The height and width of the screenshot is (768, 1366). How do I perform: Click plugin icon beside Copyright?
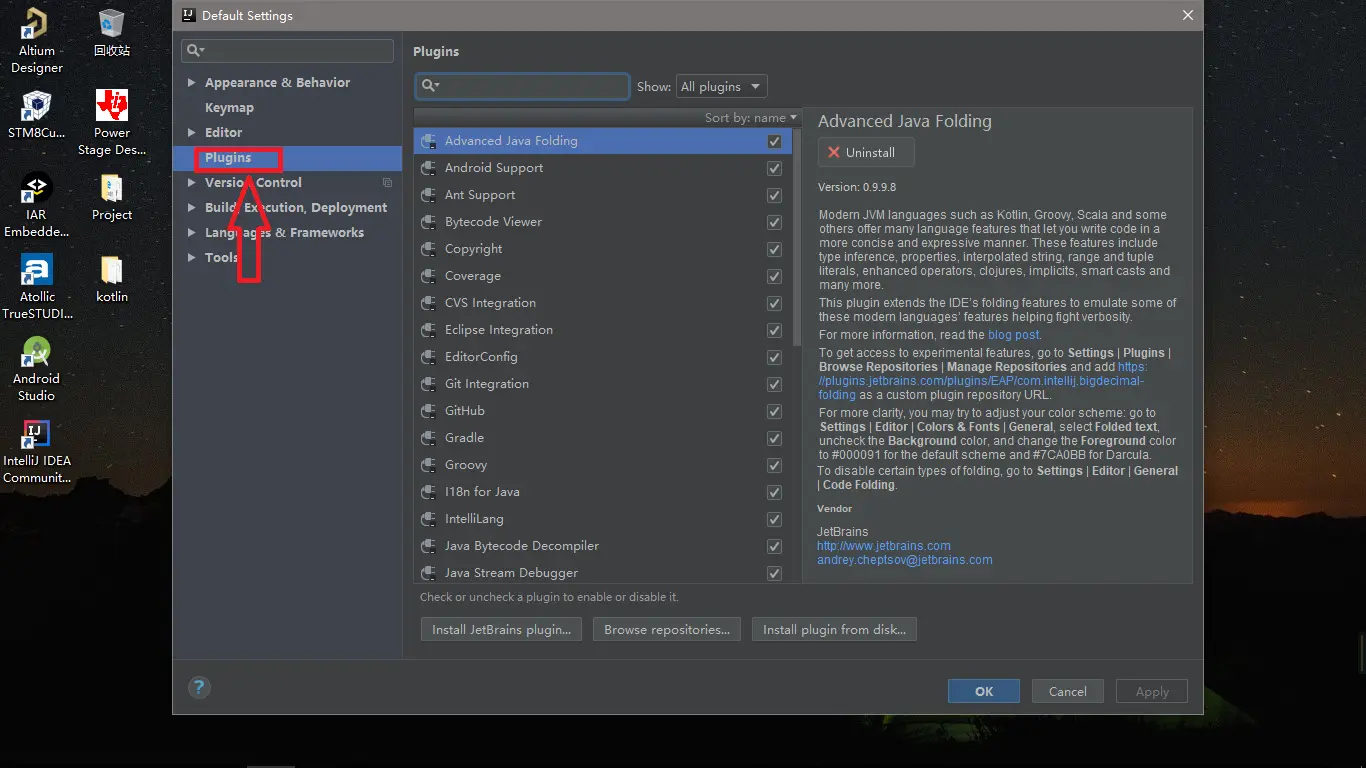428,249
